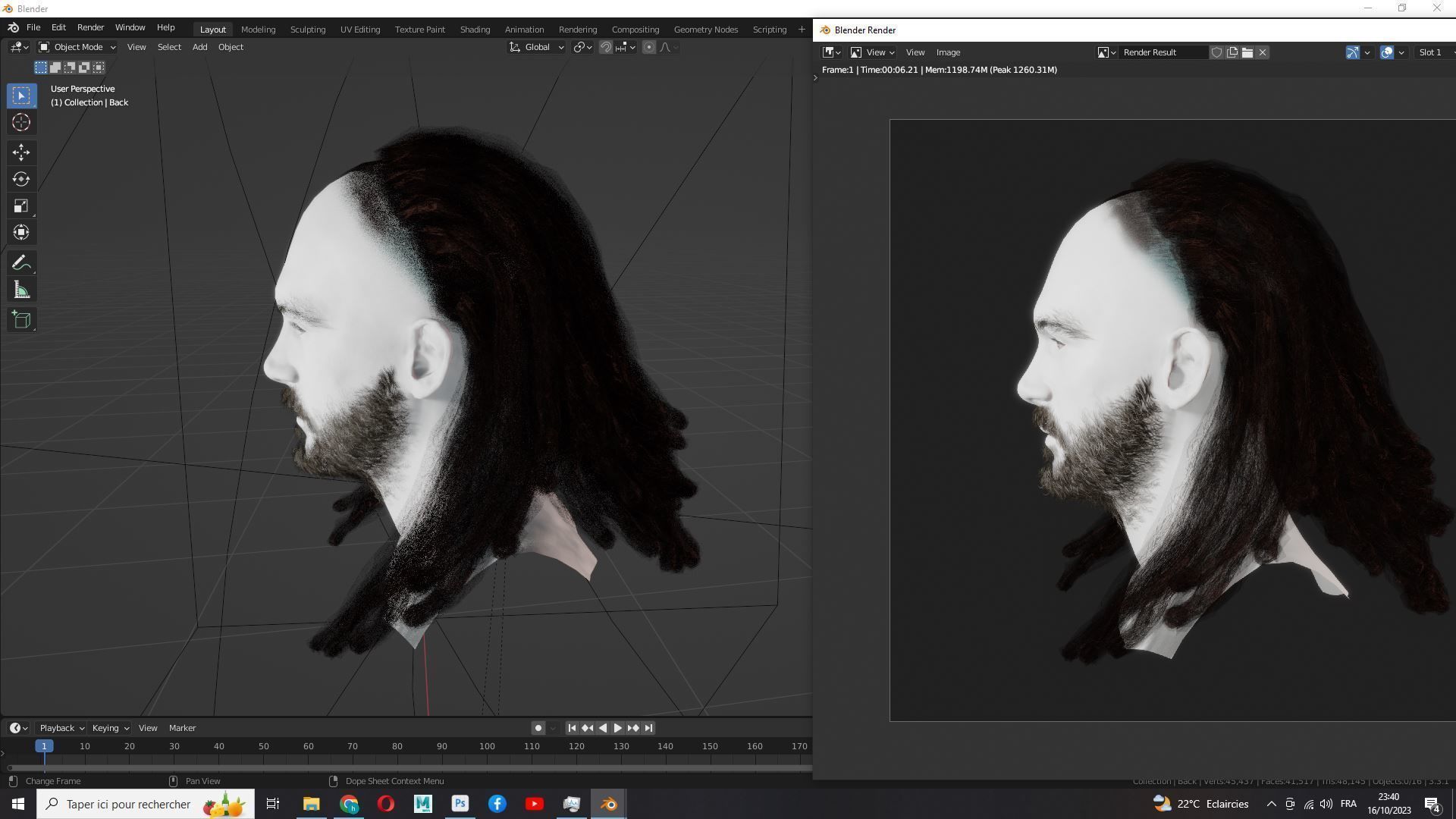
Task: Open image editor View mode dropdown
Action: click(x=872, y=52)
